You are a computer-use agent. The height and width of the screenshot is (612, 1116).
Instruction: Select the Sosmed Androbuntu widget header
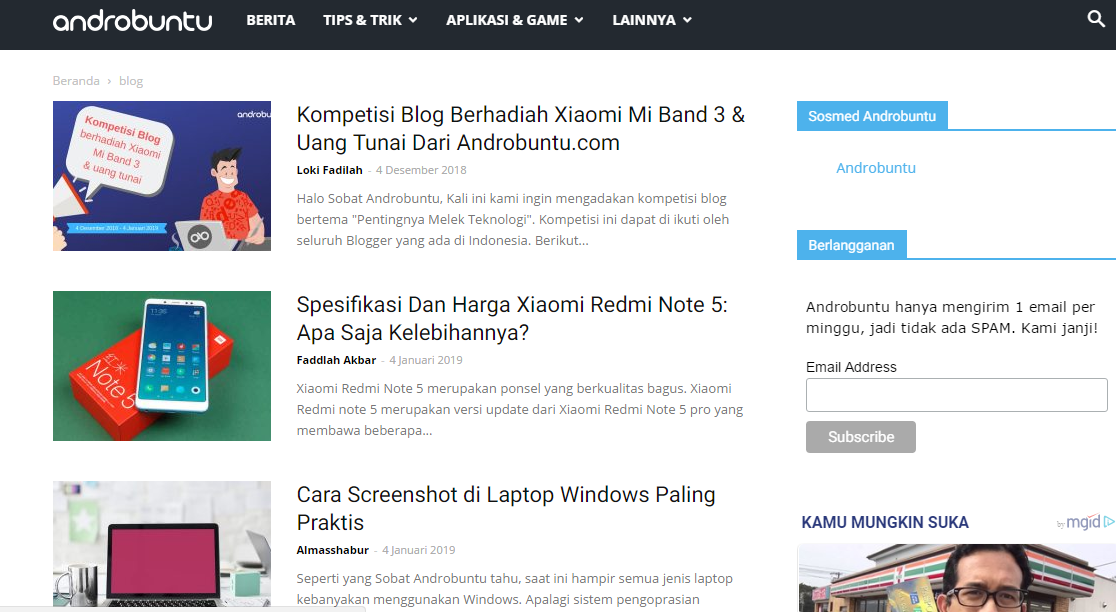872,116
